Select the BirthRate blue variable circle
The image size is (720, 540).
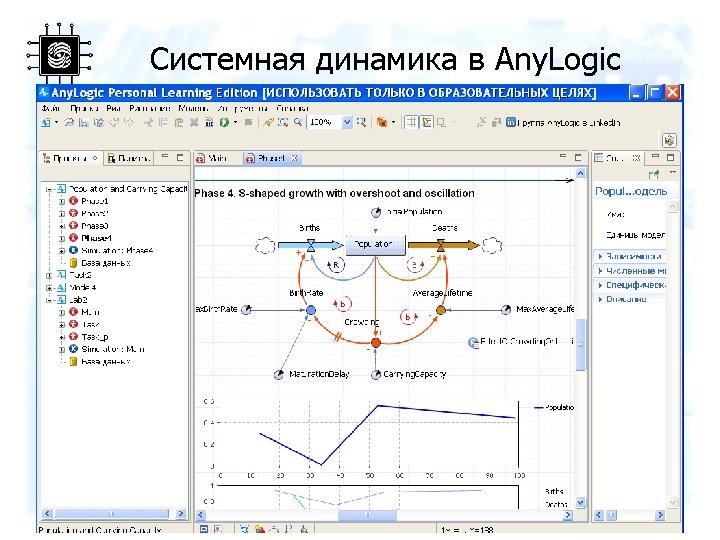click(x=311, y=310)
